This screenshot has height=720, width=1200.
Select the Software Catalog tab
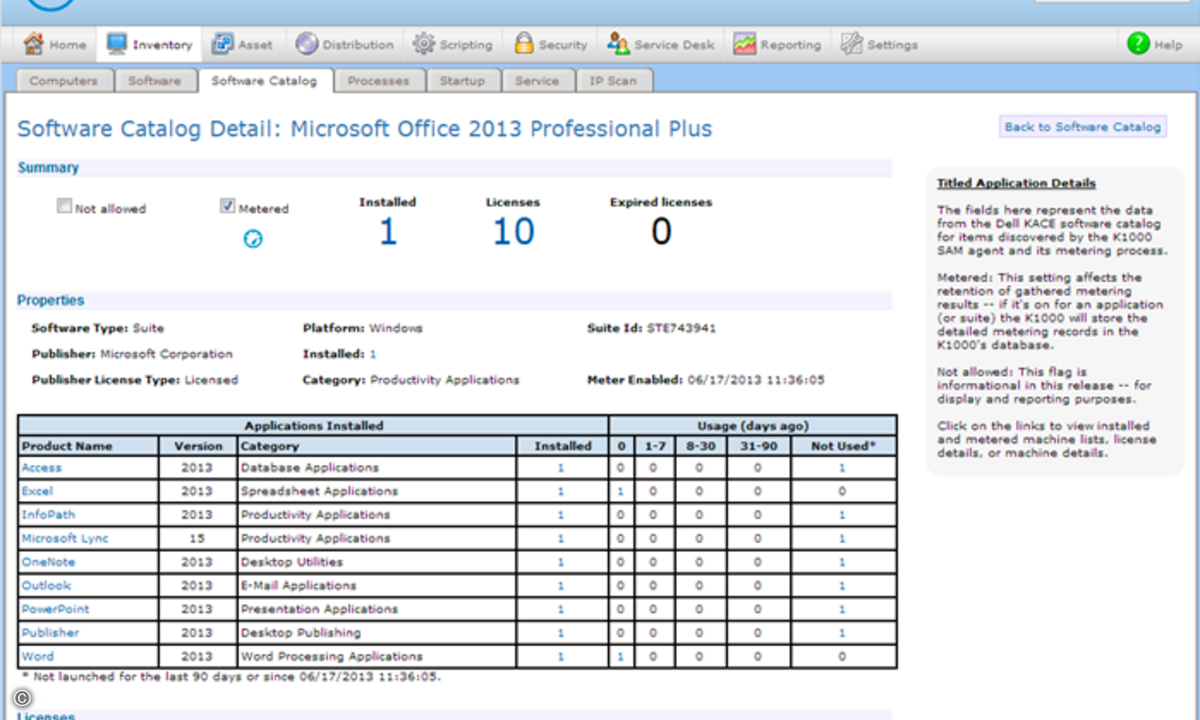coord(264,81)
